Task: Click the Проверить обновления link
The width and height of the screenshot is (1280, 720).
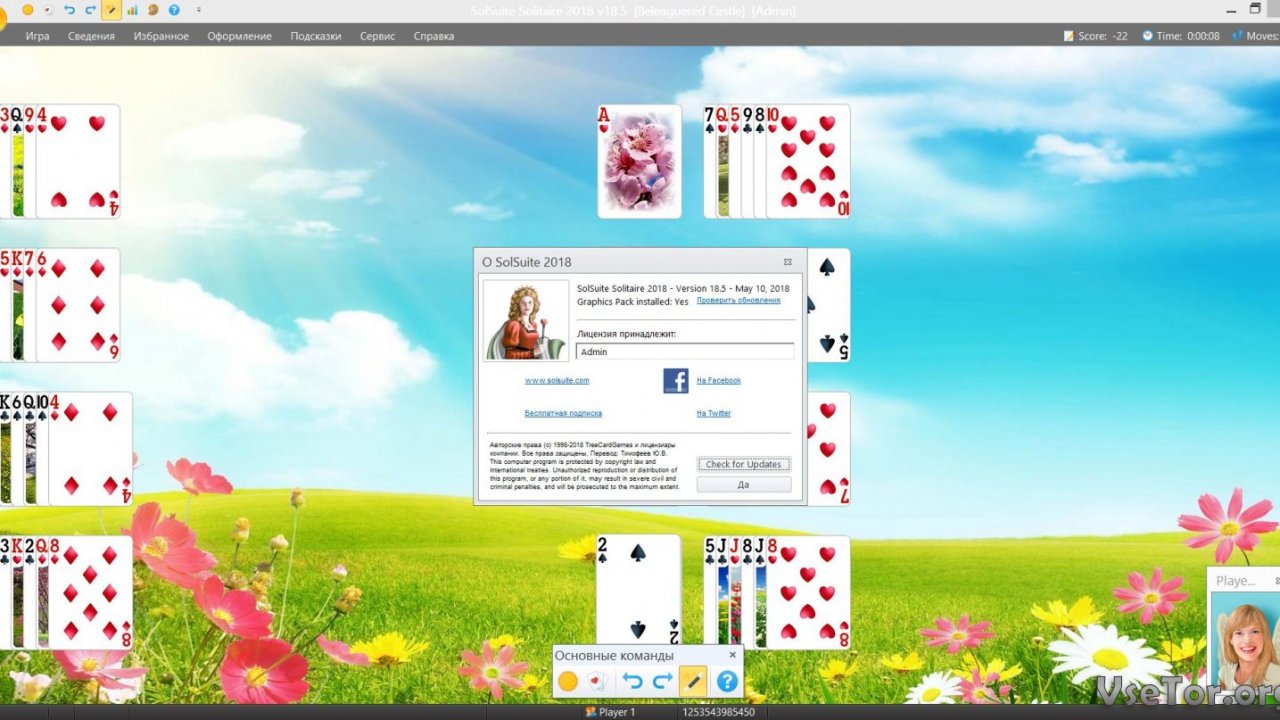Action: pos(738,300)
